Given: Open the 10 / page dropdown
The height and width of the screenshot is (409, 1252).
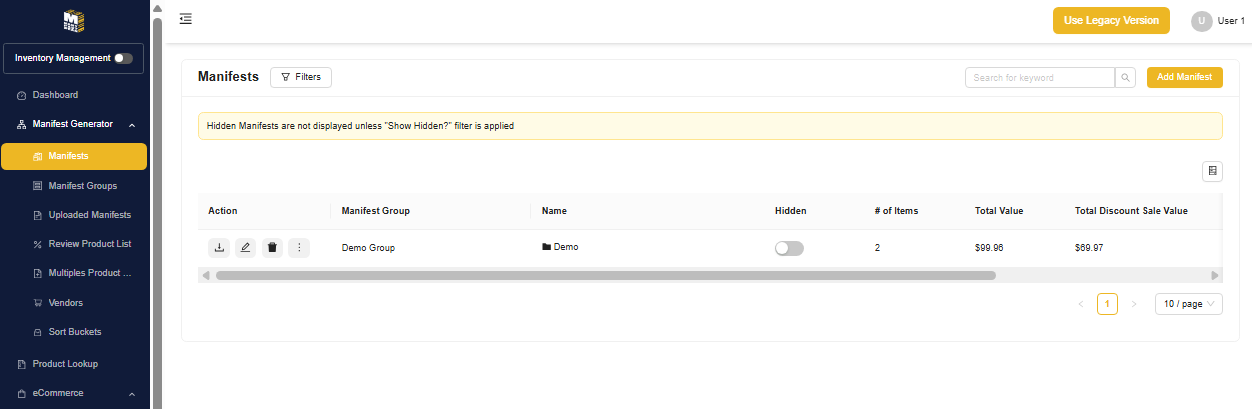Looking at the screenshot, I should coord(1188,304).
